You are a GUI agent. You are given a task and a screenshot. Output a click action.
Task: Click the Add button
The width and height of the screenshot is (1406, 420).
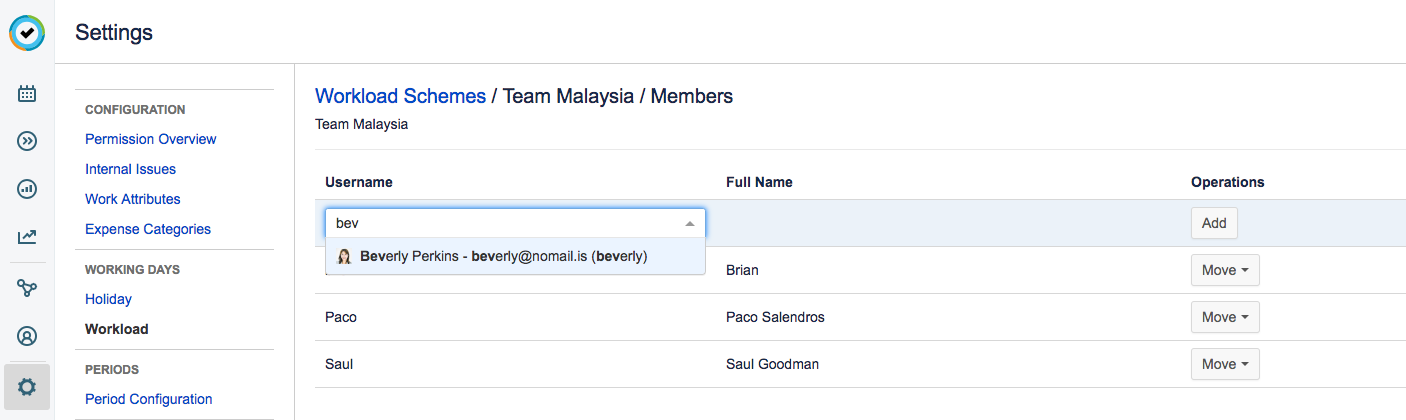click(x=1214, y=223)
